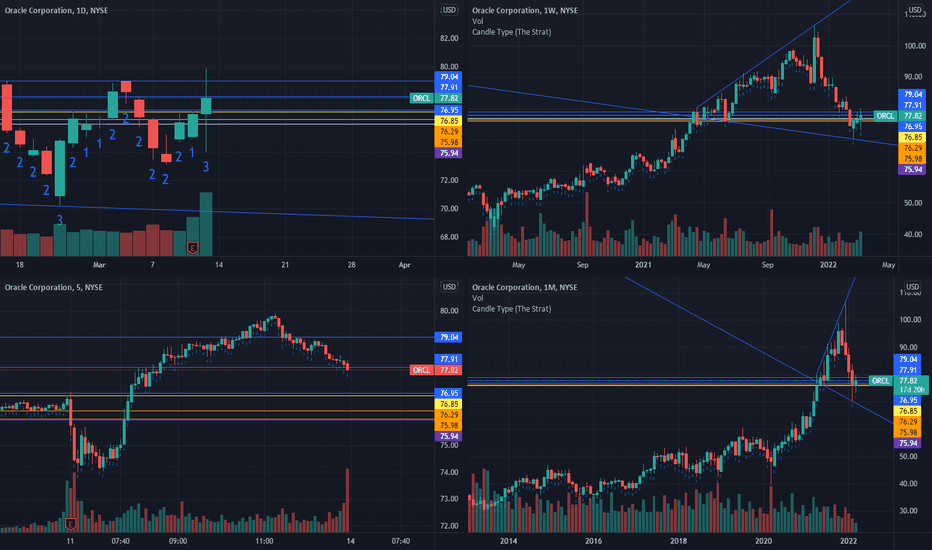932x550 pixels.
Task: Open the USD currency selector on the 1D chart
Action: point(449,10)
